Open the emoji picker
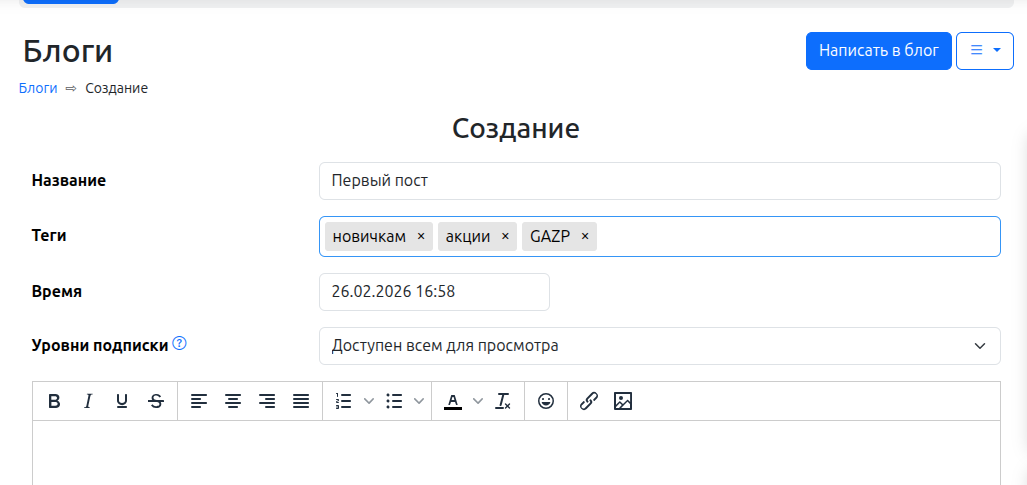Image resolution: width=1027 pixels, height=485 pixels. 546,401
